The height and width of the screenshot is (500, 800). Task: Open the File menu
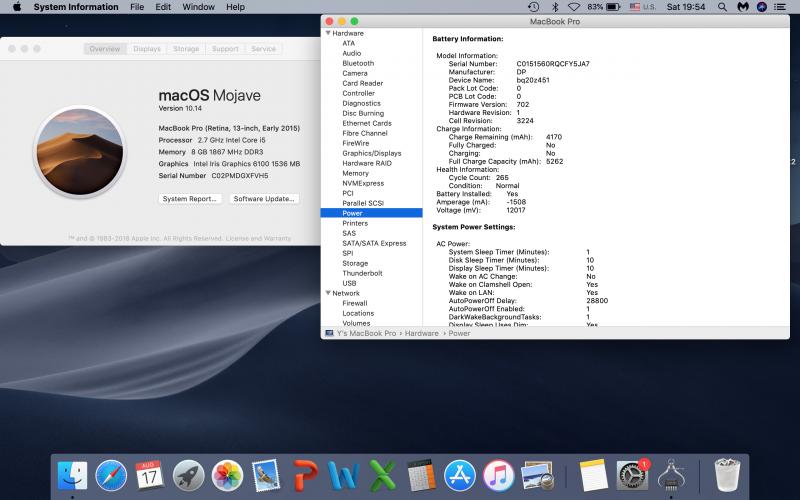pos(137,7)
